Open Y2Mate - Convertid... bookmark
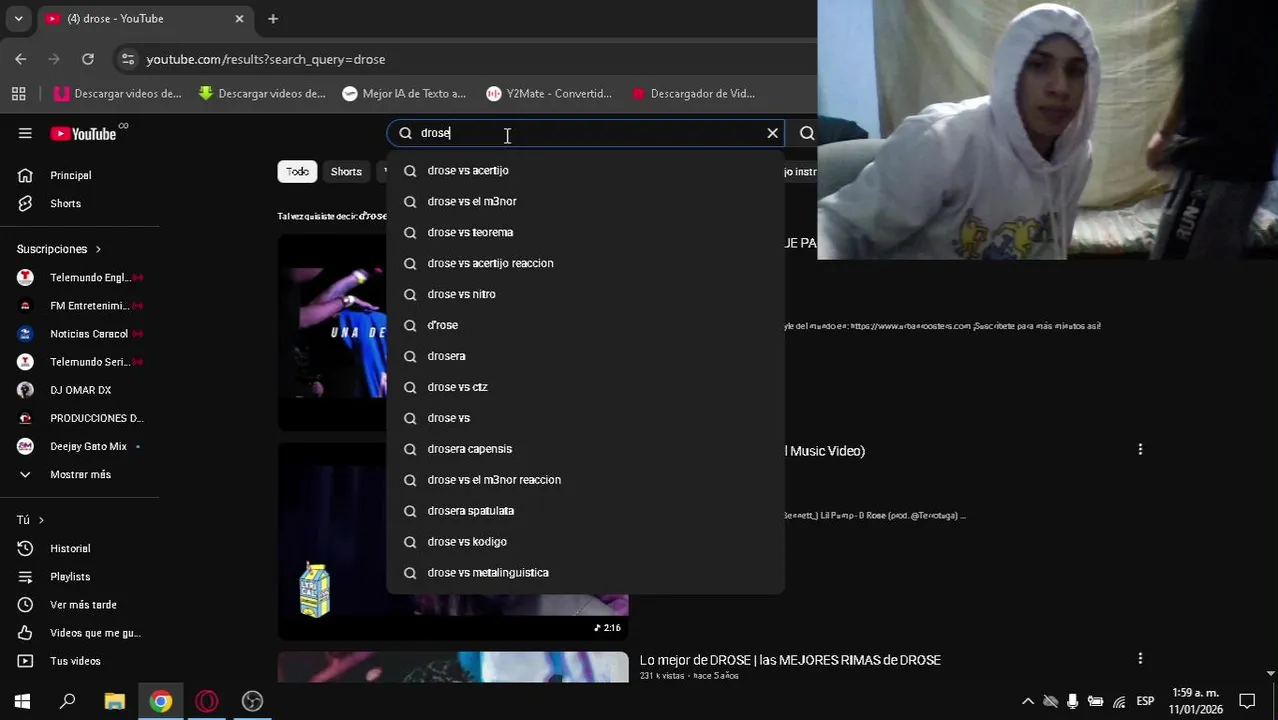 click(x=549, y=93)
